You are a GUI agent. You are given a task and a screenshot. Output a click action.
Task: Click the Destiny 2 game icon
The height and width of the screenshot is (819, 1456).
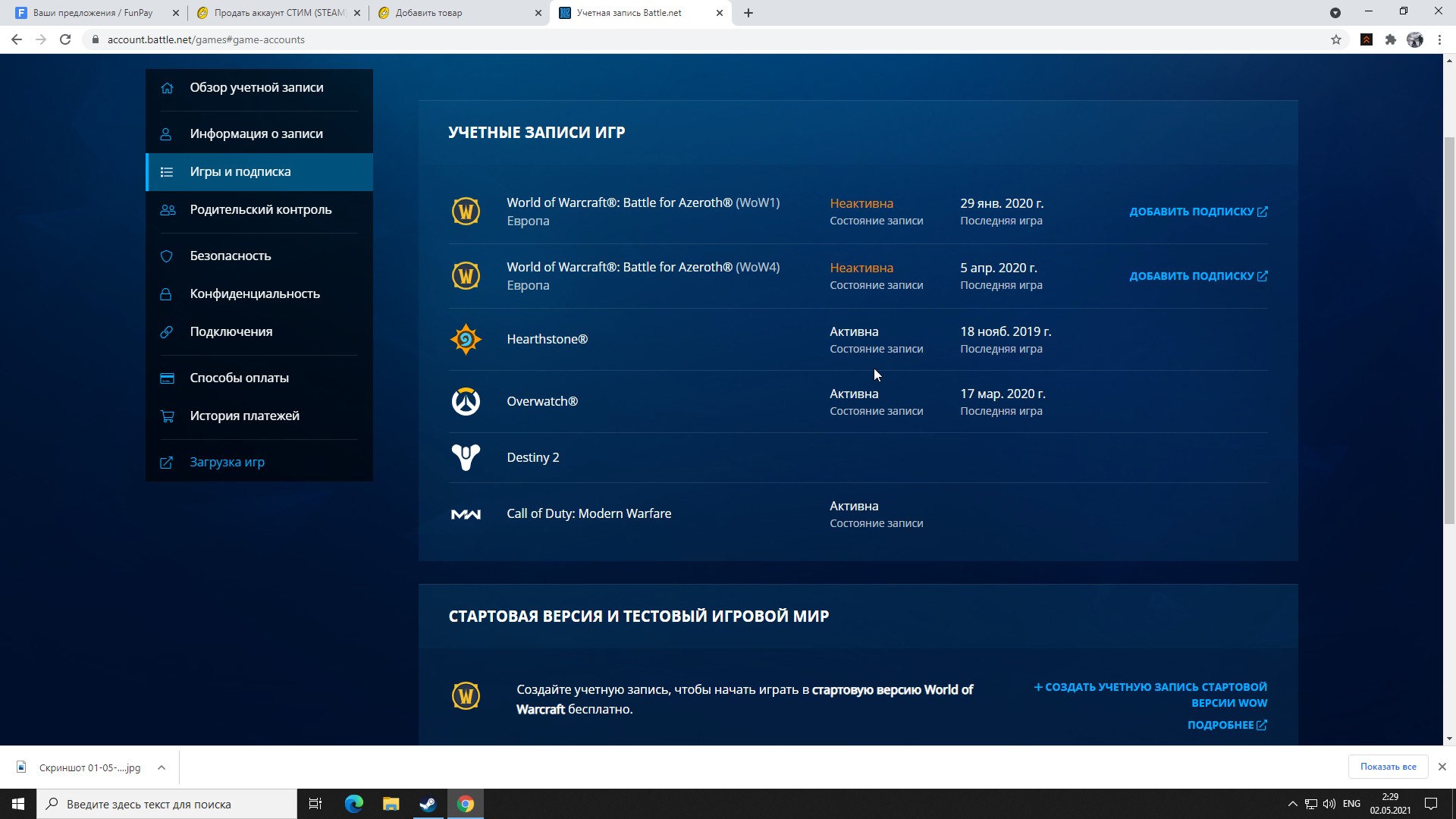[466, 457]
